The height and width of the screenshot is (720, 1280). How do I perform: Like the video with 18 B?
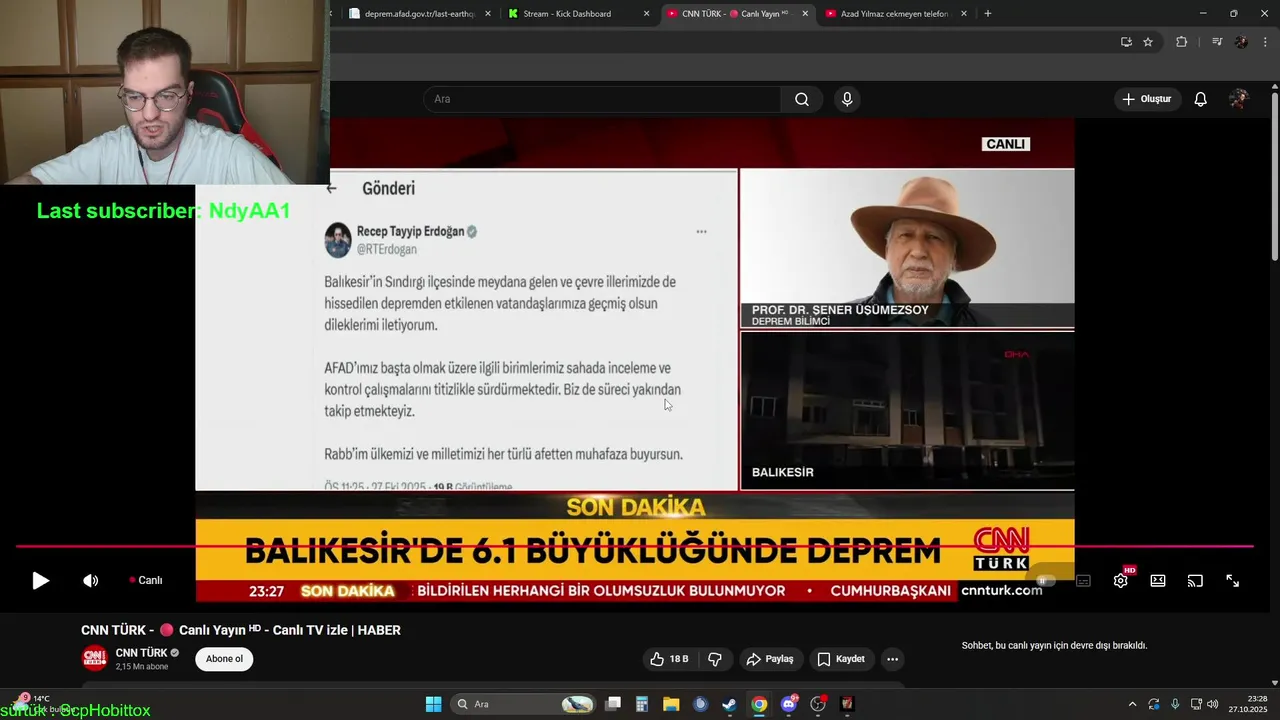pos(669,659)
